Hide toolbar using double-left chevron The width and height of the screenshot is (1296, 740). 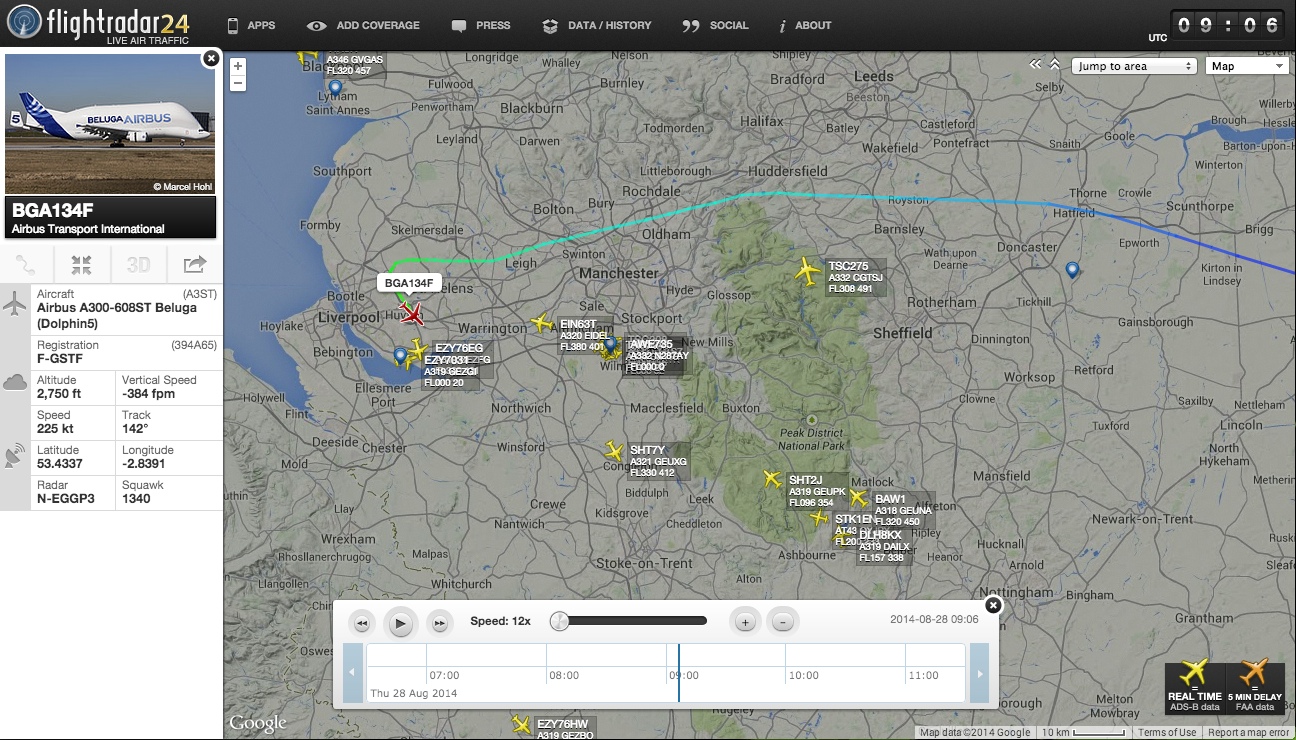coord(1036,65)
